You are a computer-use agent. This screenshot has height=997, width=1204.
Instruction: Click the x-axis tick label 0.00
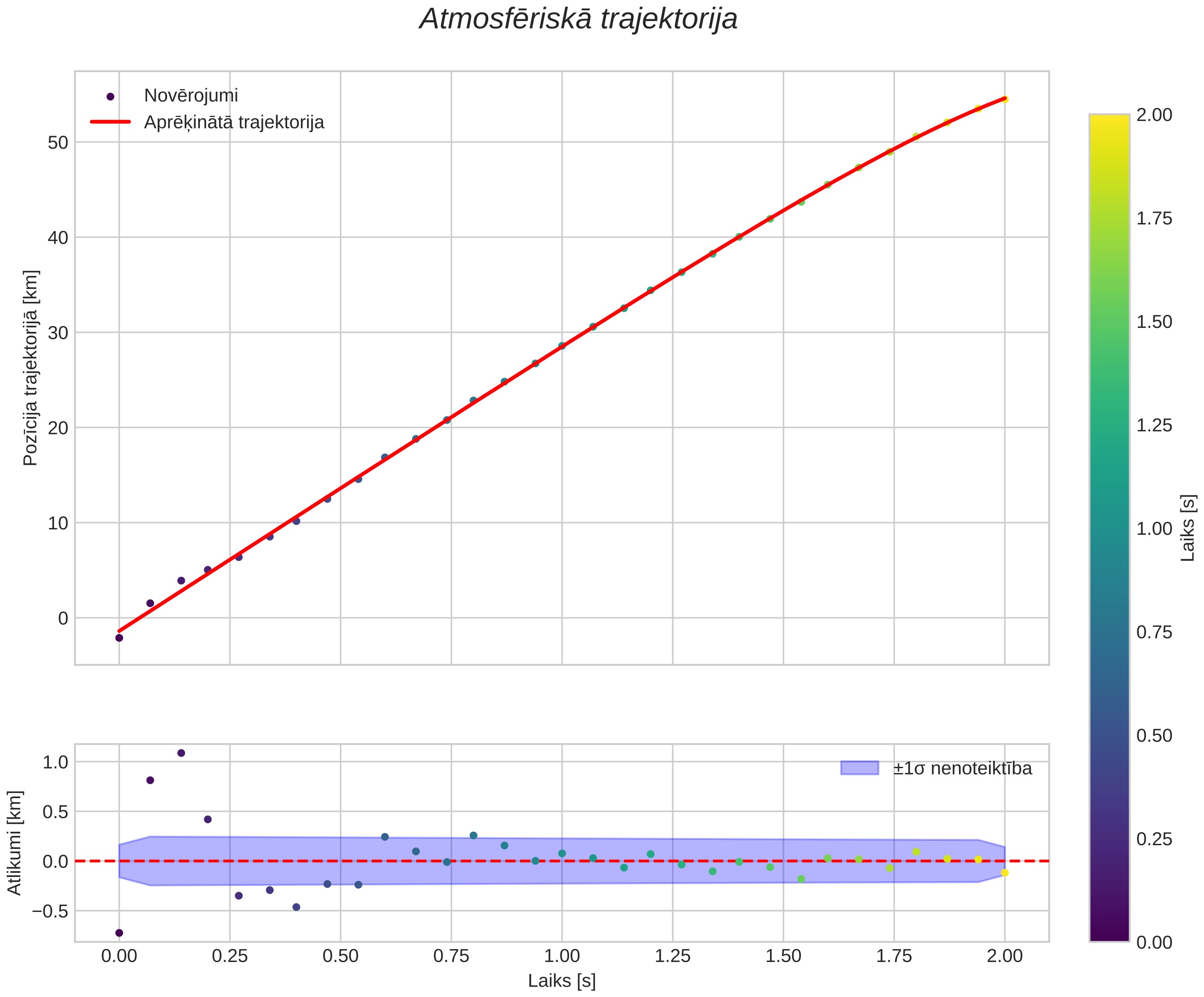pyautogui.click(x=119, y=956)
